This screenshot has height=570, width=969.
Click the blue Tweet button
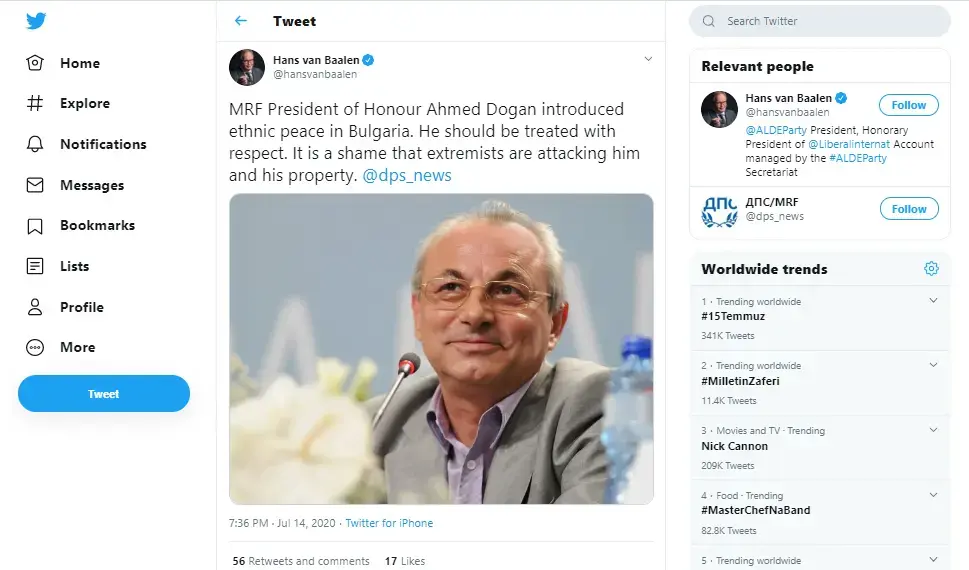(104, 394)
